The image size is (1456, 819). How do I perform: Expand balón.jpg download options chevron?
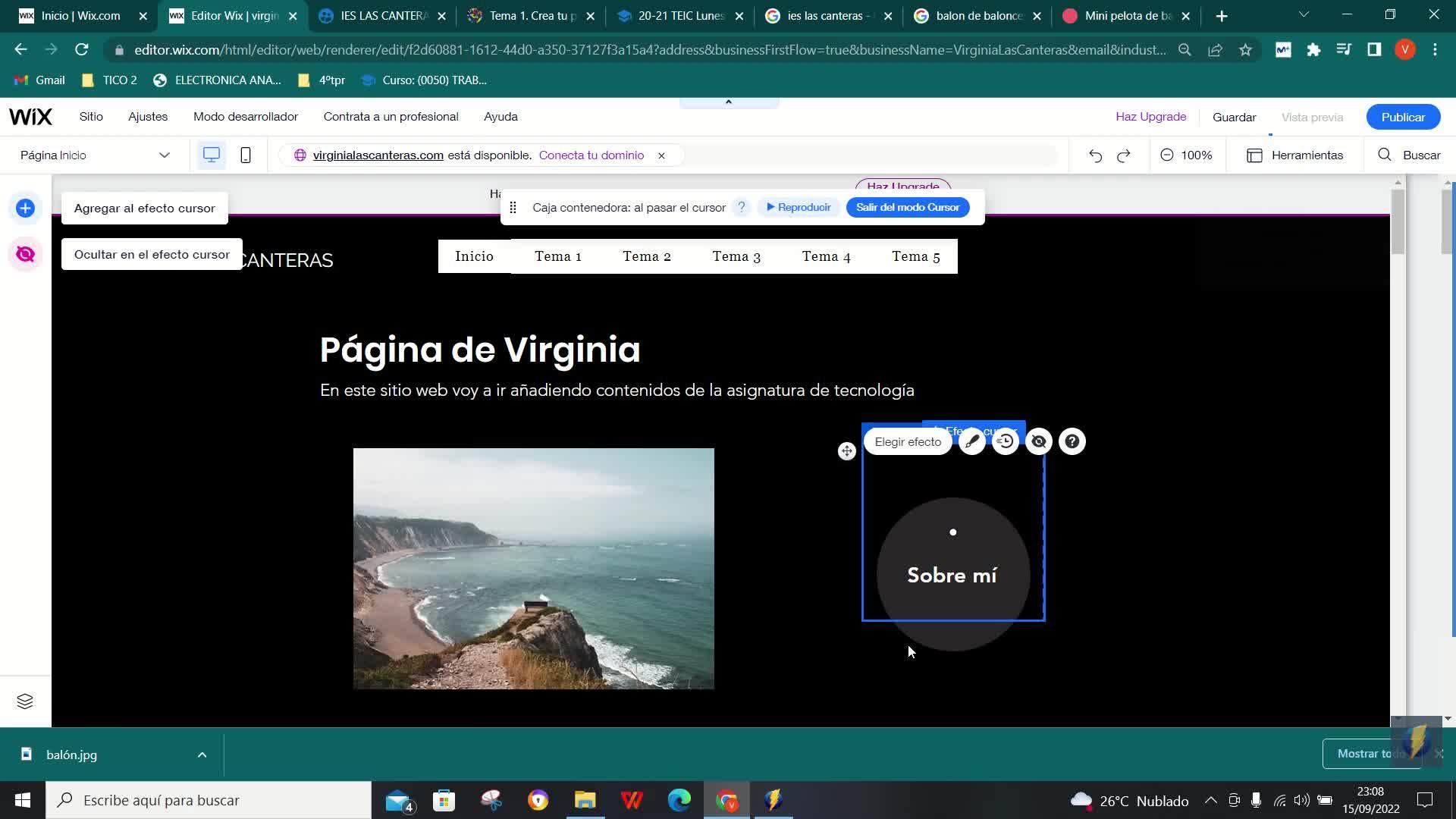(202, 755)
